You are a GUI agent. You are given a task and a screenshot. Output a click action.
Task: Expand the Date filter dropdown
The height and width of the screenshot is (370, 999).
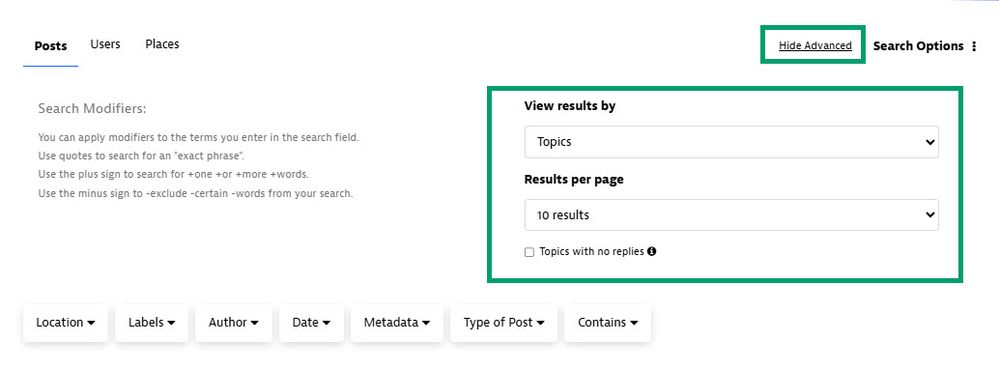(x=312, y=323)
